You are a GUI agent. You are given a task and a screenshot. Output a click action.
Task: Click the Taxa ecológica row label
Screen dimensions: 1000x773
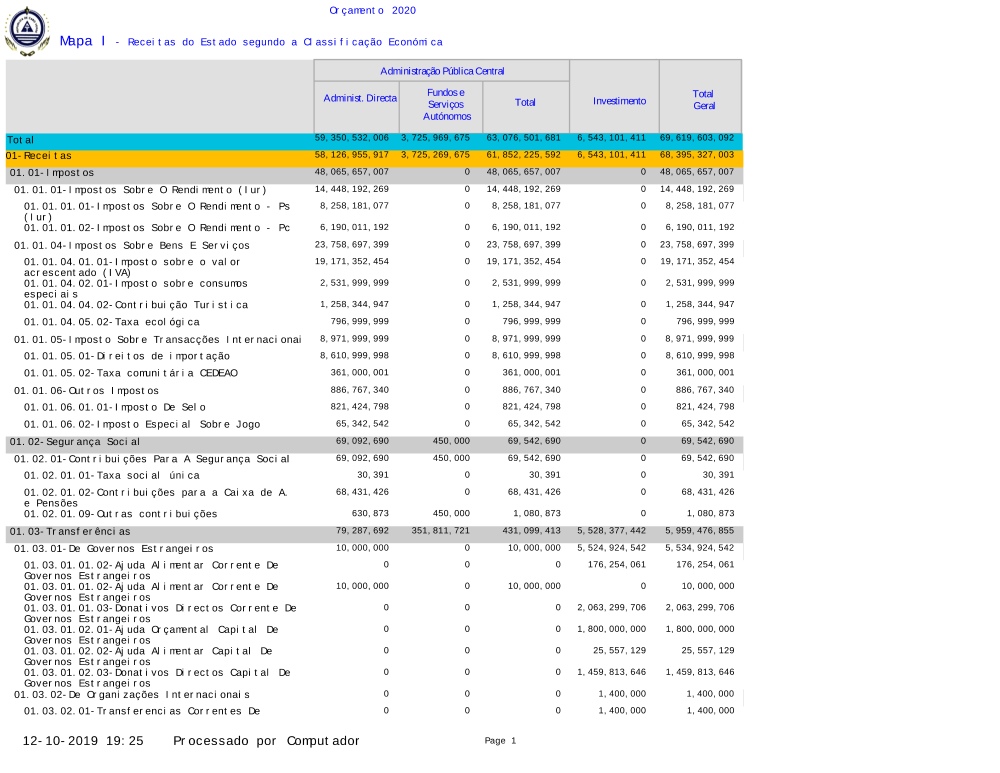112,322
